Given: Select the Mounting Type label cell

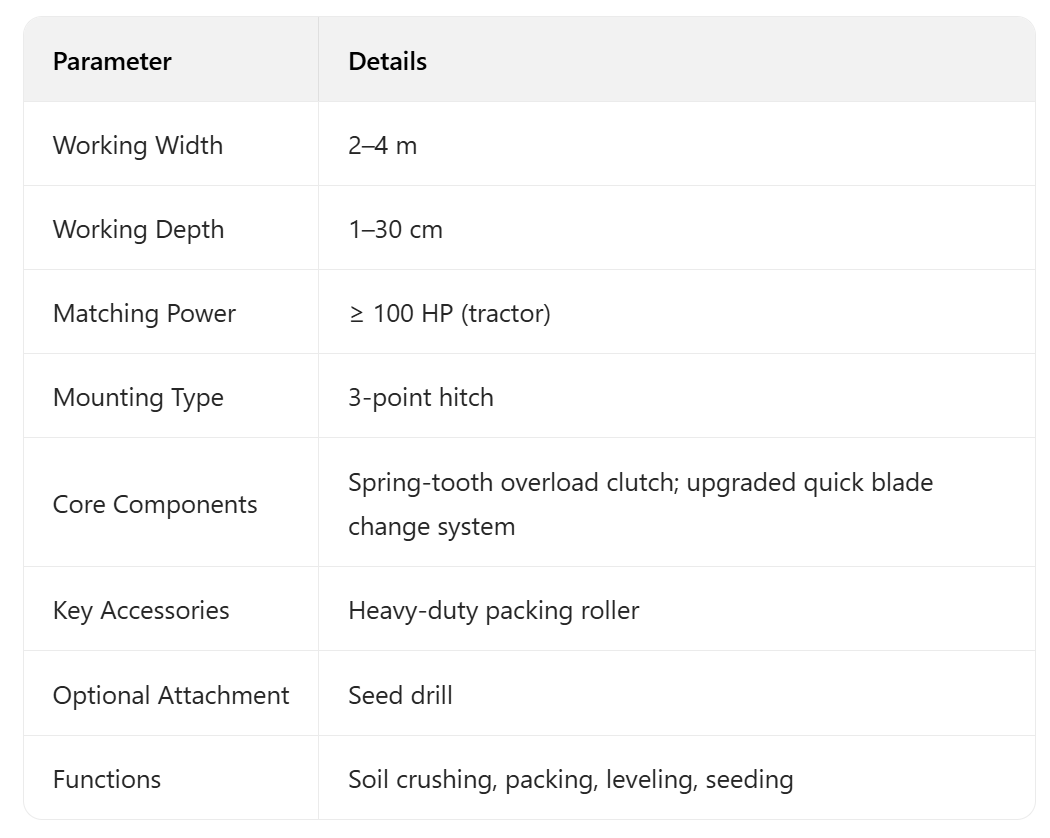Looking at the screenshot, I should [138, 397].
